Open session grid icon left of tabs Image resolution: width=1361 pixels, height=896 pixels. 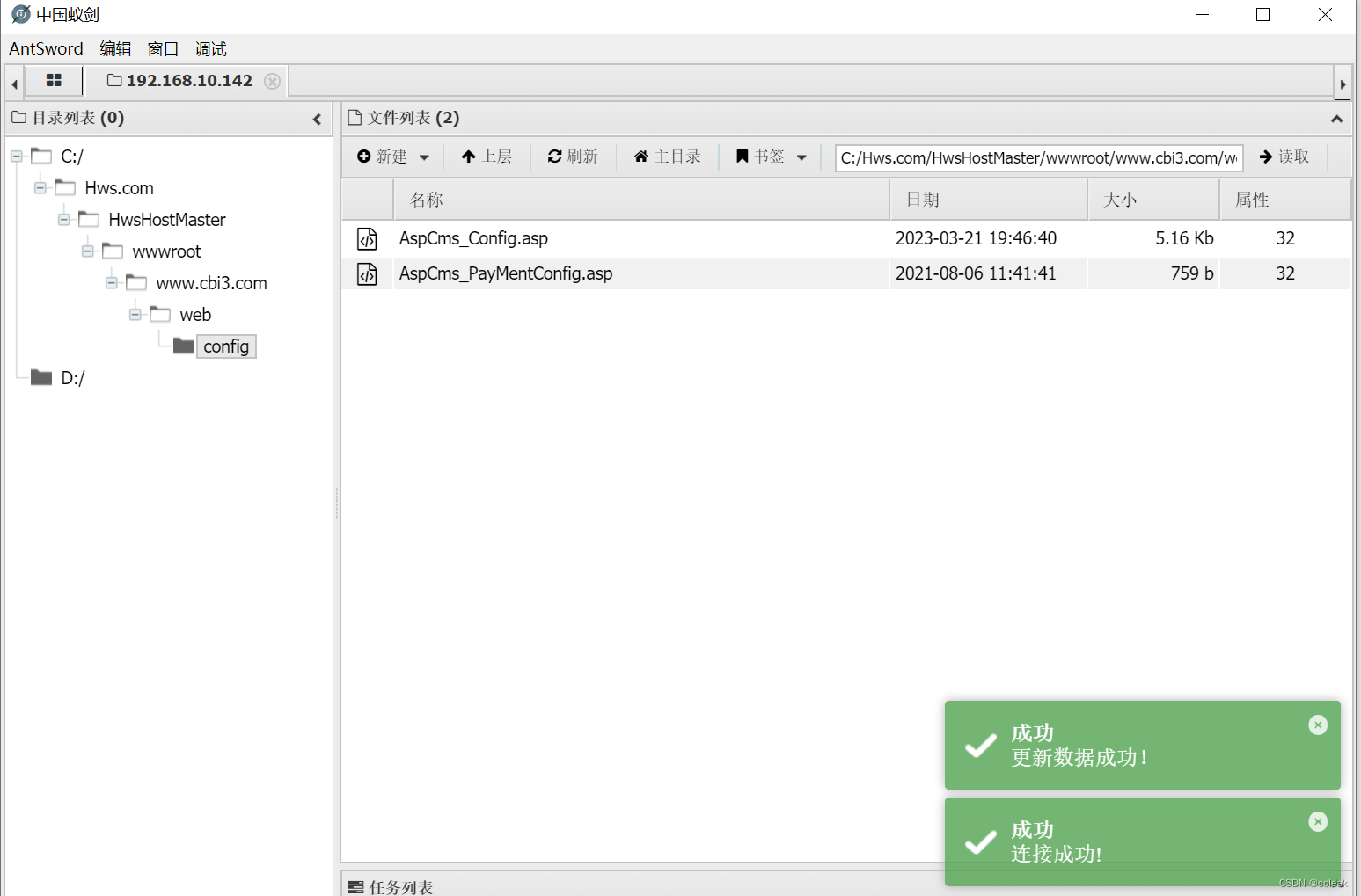tap(54, 80)
